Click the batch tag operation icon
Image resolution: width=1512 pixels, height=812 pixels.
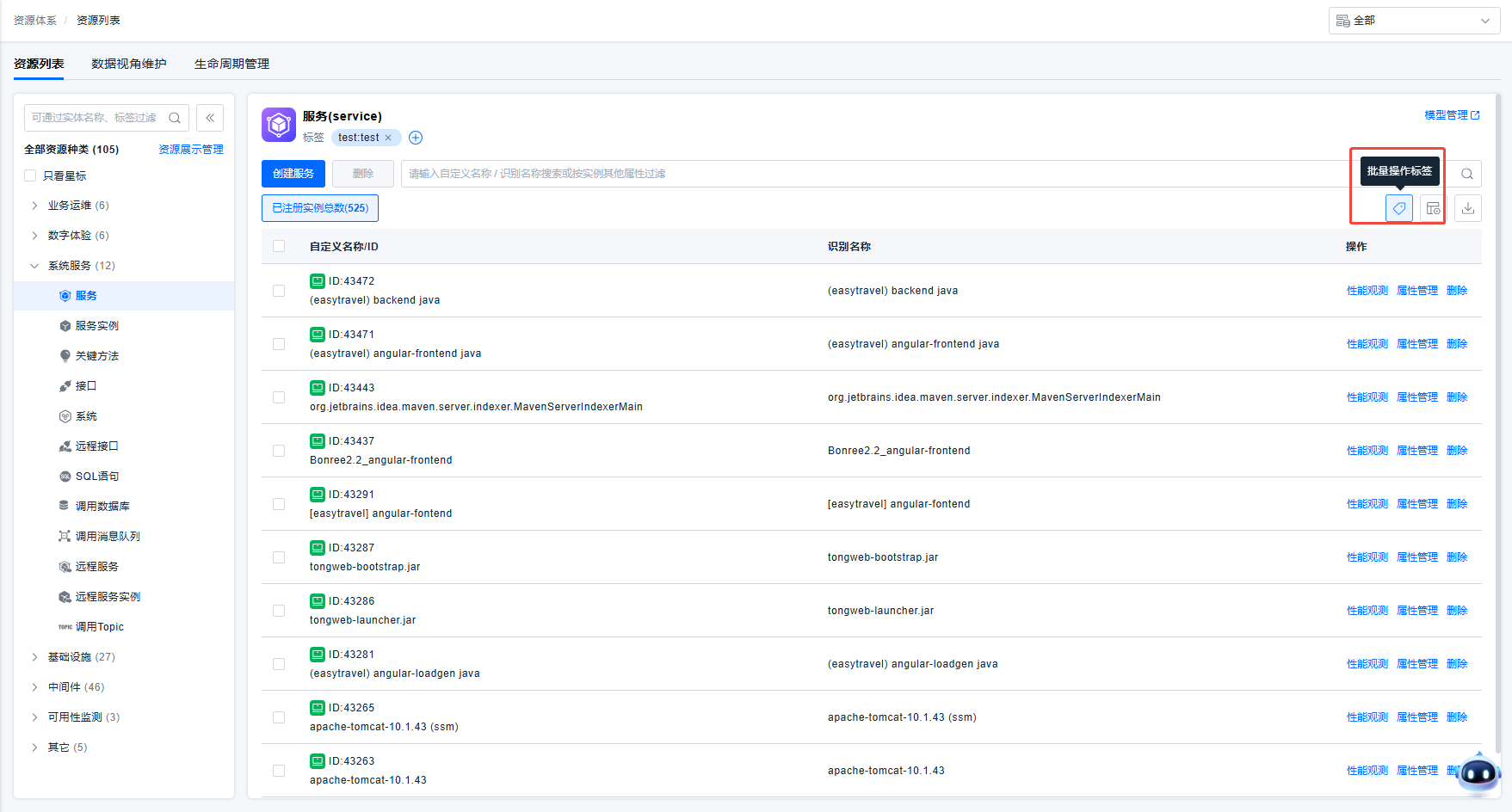[1398, 208]
